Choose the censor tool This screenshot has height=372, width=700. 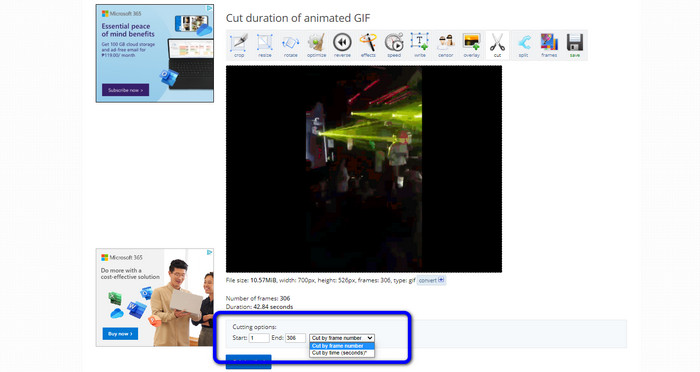coord(446,45)
